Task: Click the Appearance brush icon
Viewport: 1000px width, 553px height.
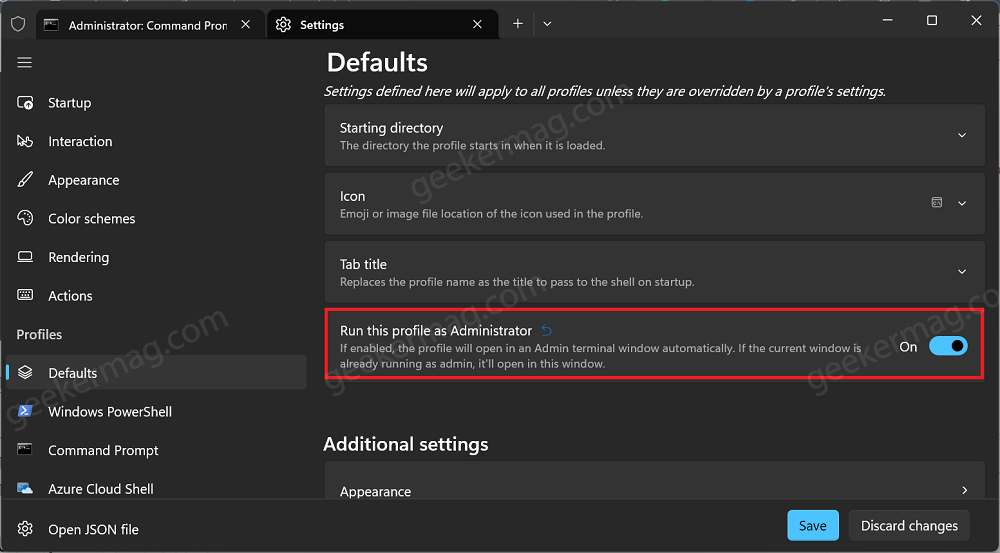Action: tap(25, 180)
